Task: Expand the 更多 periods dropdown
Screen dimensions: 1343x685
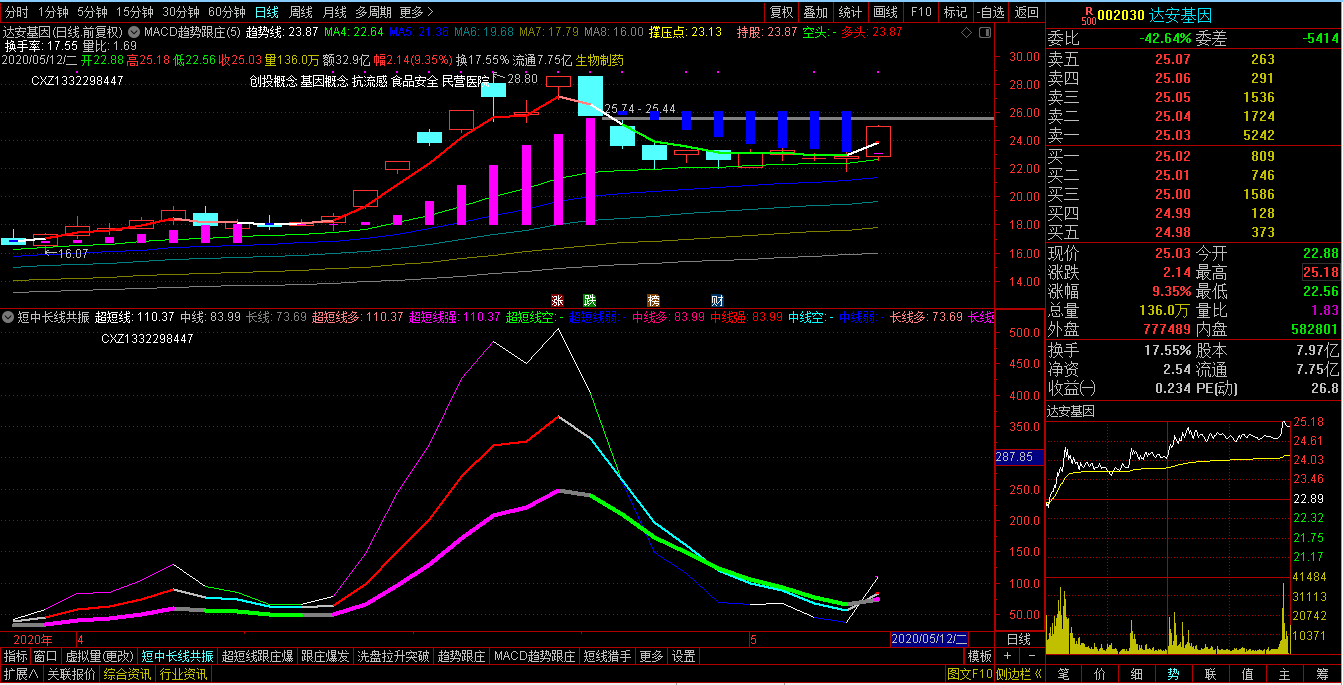Action: pos(416,12)
